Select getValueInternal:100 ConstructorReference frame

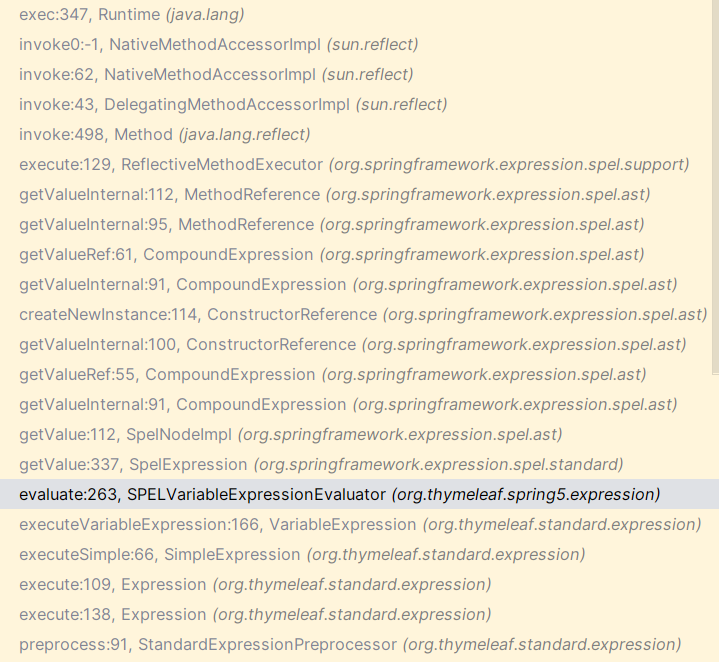coord(355,345)
